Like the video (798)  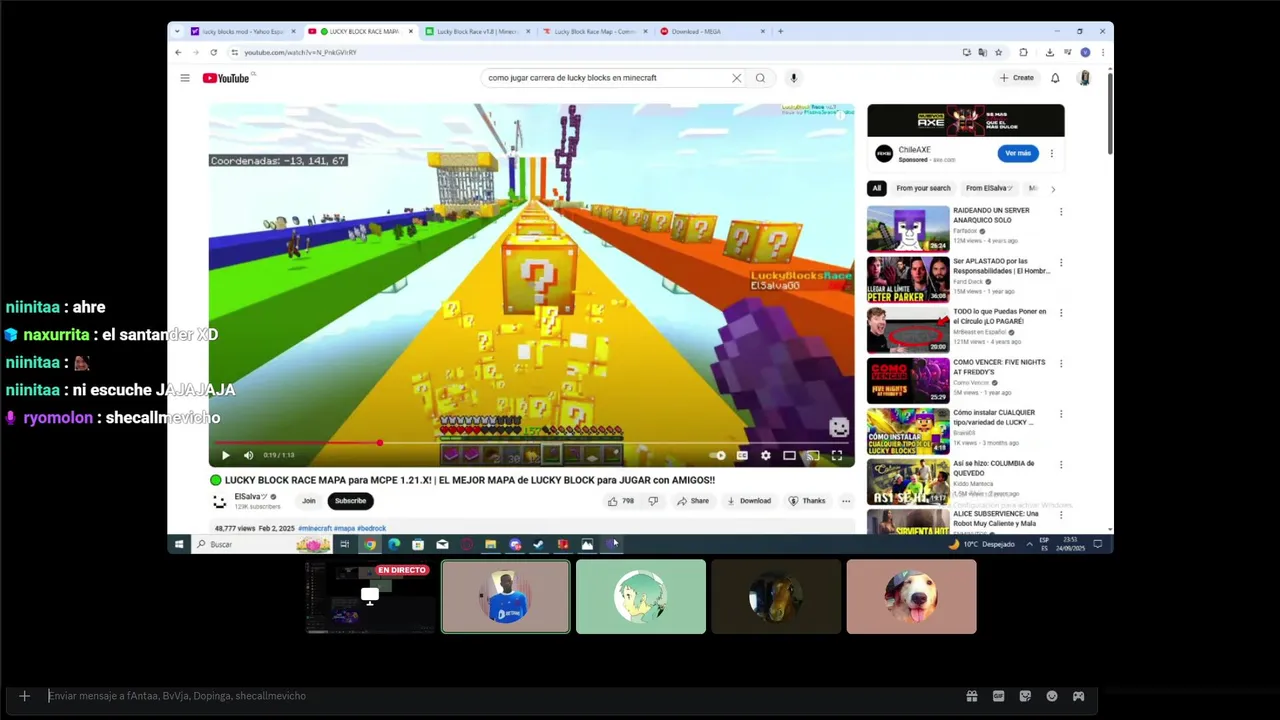621,501
